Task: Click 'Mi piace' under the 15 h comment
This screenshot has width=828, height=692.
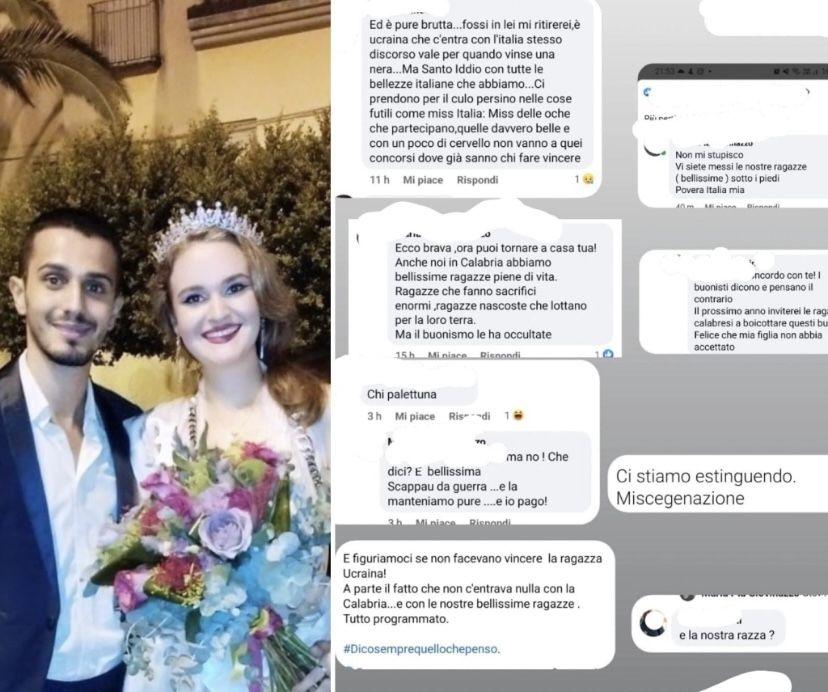Action: click(447, 355)
